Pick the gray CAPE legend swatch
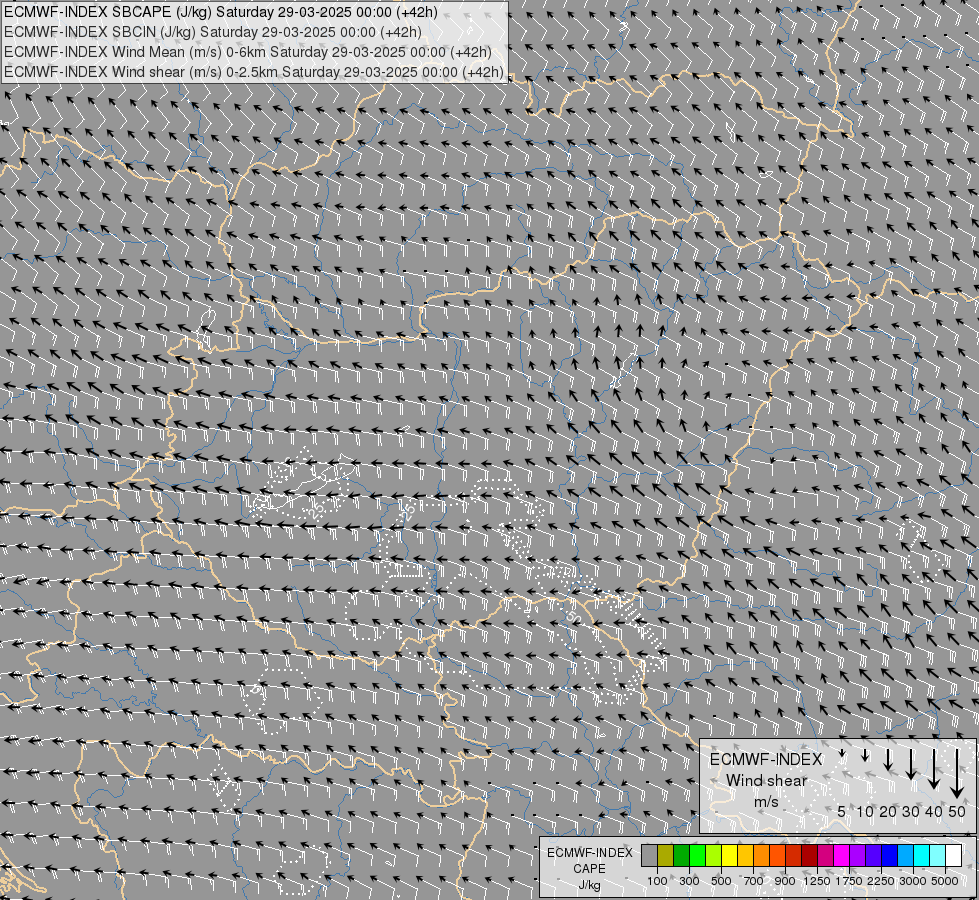 (x=649, y=856)
